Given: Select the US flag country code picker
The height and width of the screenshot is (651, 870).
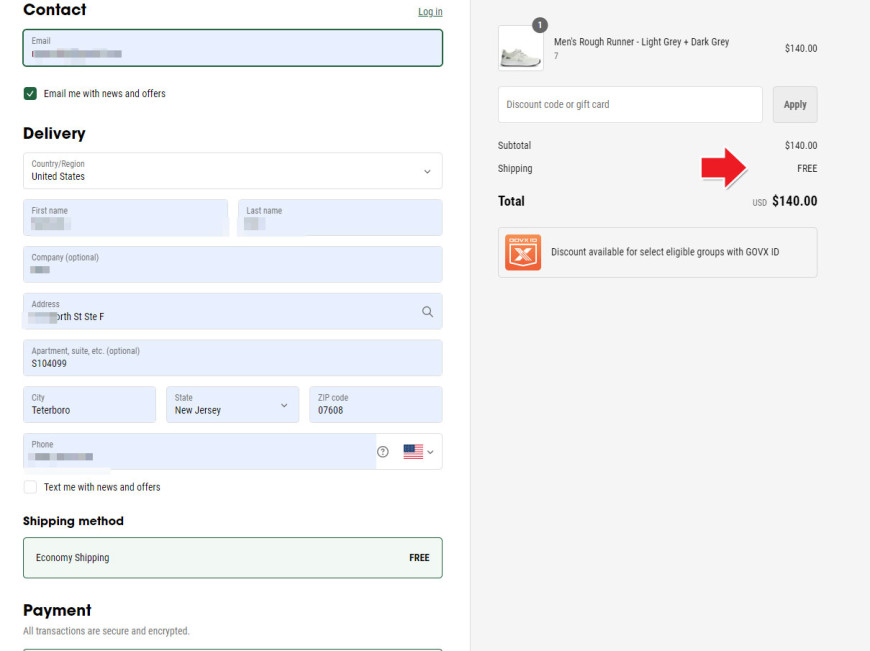Looking at the screenshot, I should tap(418, 452).
